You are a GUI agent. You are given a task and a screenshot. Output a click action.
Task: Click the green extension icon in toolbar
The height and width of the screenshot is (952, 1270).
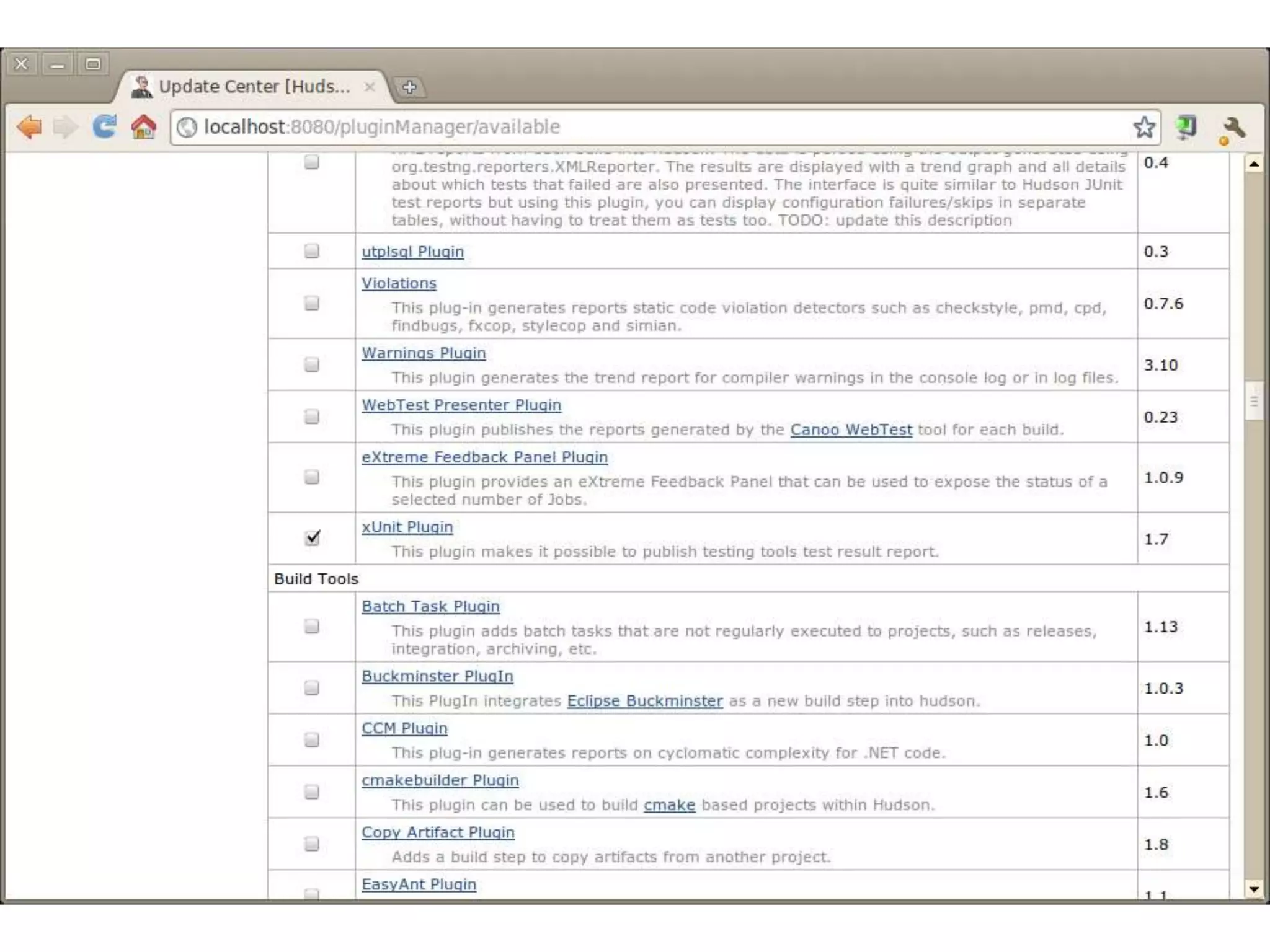[1186, 127]
